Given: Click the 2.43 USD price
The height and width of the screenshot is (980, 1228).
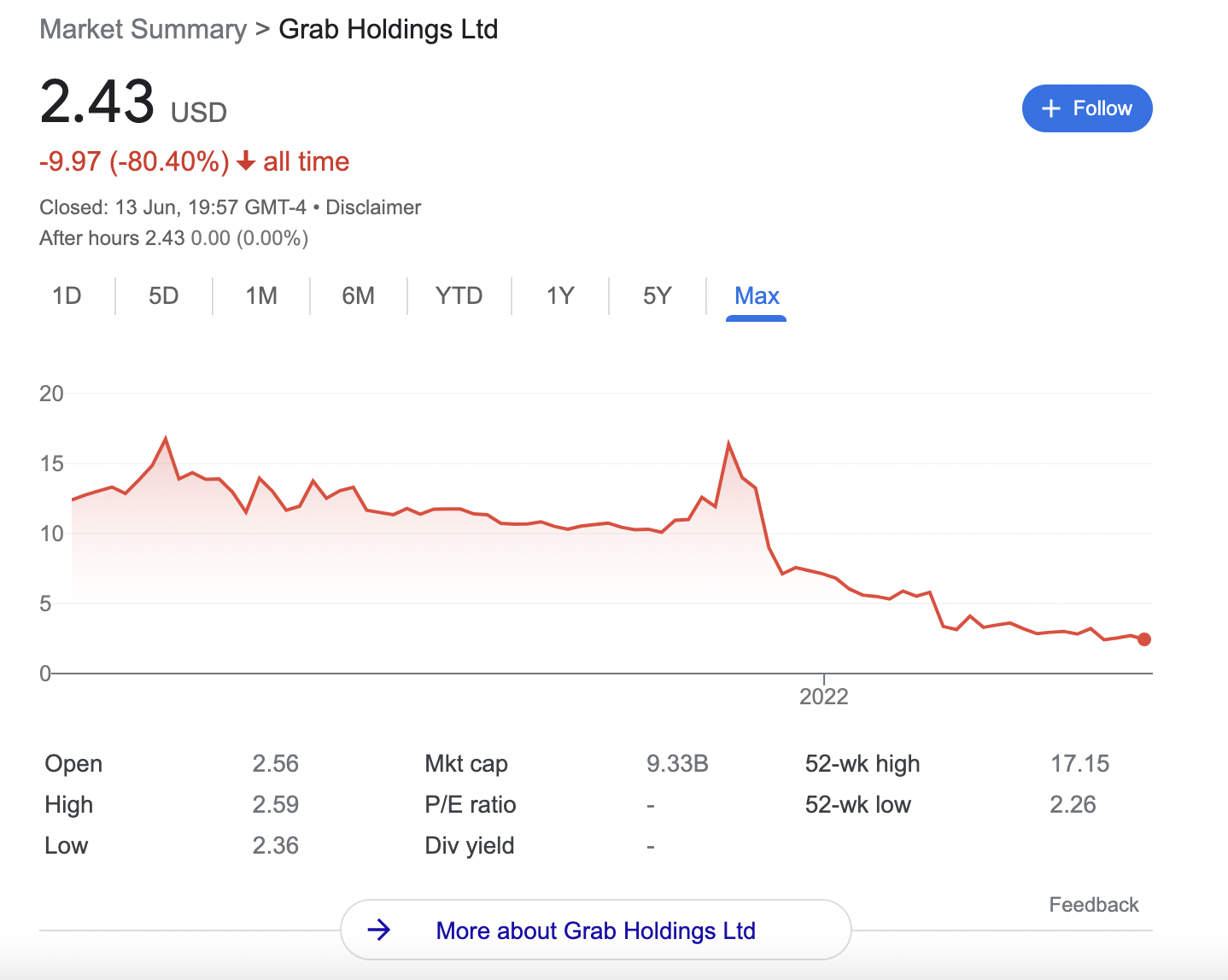Looking at the screenshot, I should coord(133,102).
